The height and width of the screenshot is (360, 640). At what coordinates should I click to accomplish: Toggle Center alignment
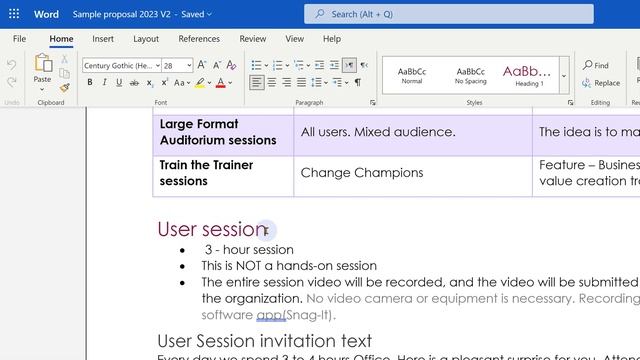coord(272,83)
